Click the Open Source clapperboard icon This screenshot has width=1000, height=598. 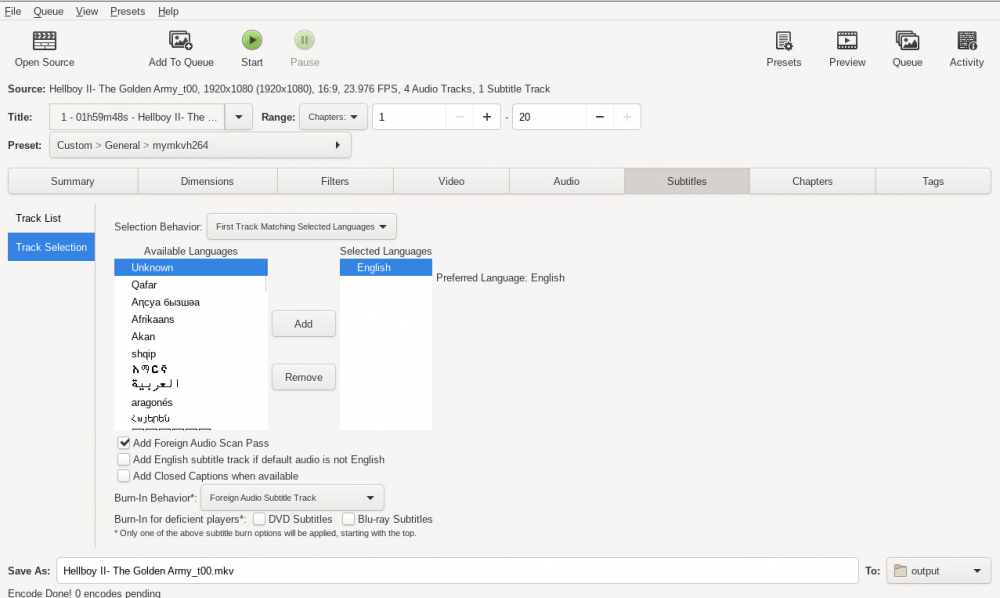point(44,41)
